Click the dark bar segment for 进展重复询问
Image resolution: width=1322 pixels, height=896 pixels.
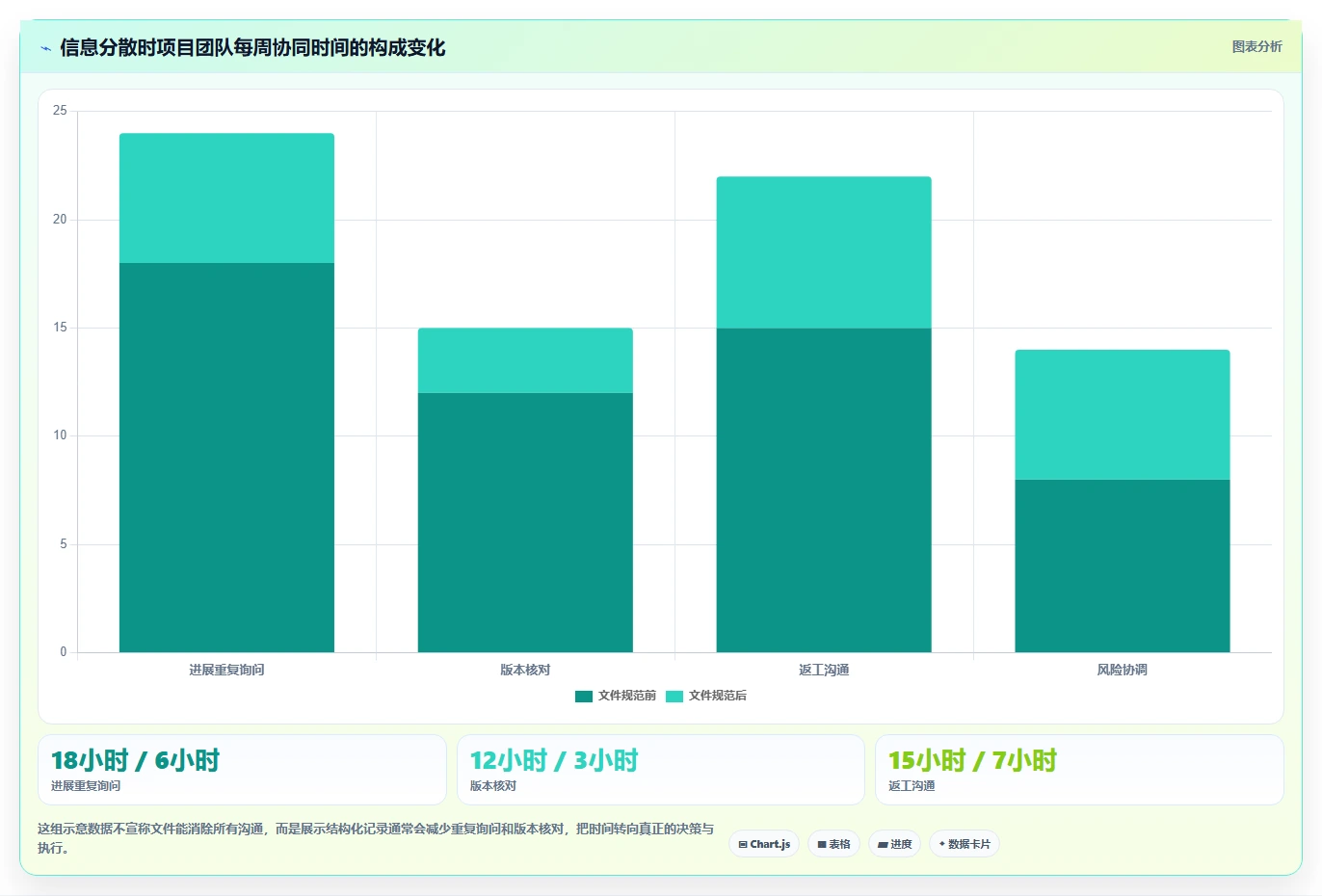(226, 458)
